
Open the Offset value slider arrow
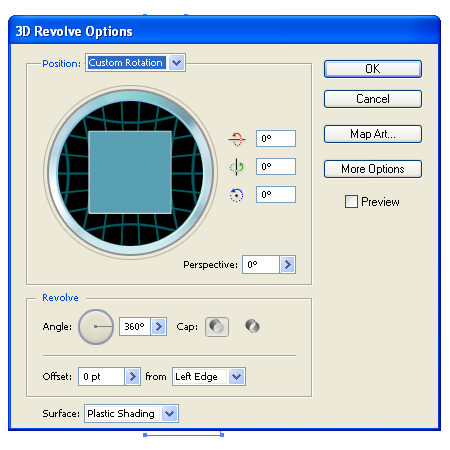pos(133,377)
